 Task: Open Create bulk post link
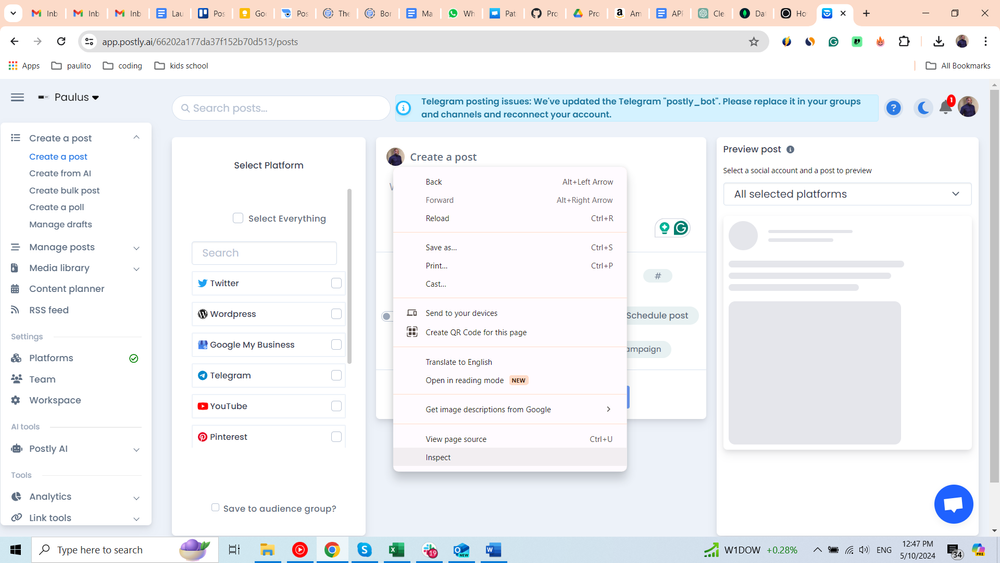pyautogui.click(x=64, y=191)
